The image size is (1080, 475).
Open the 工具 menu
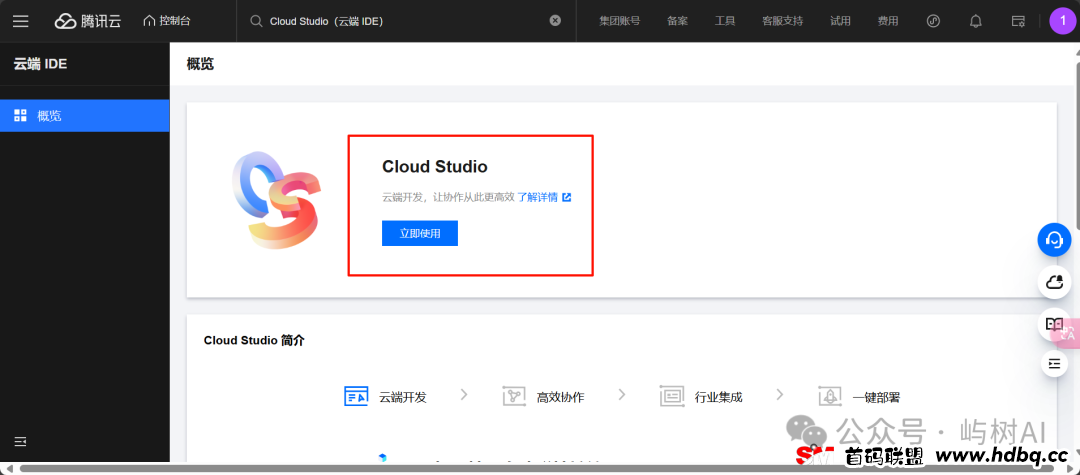(x=725, y=21)
